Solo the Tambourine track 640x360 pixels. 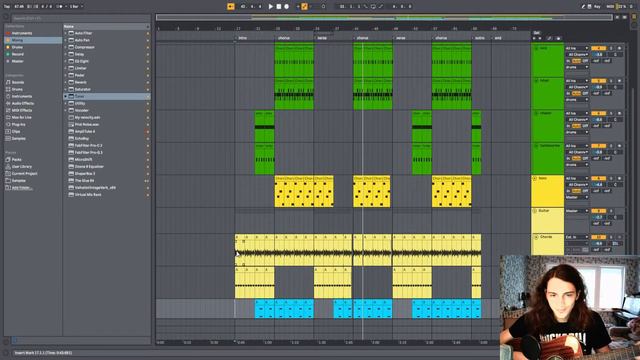pos(611,146)
